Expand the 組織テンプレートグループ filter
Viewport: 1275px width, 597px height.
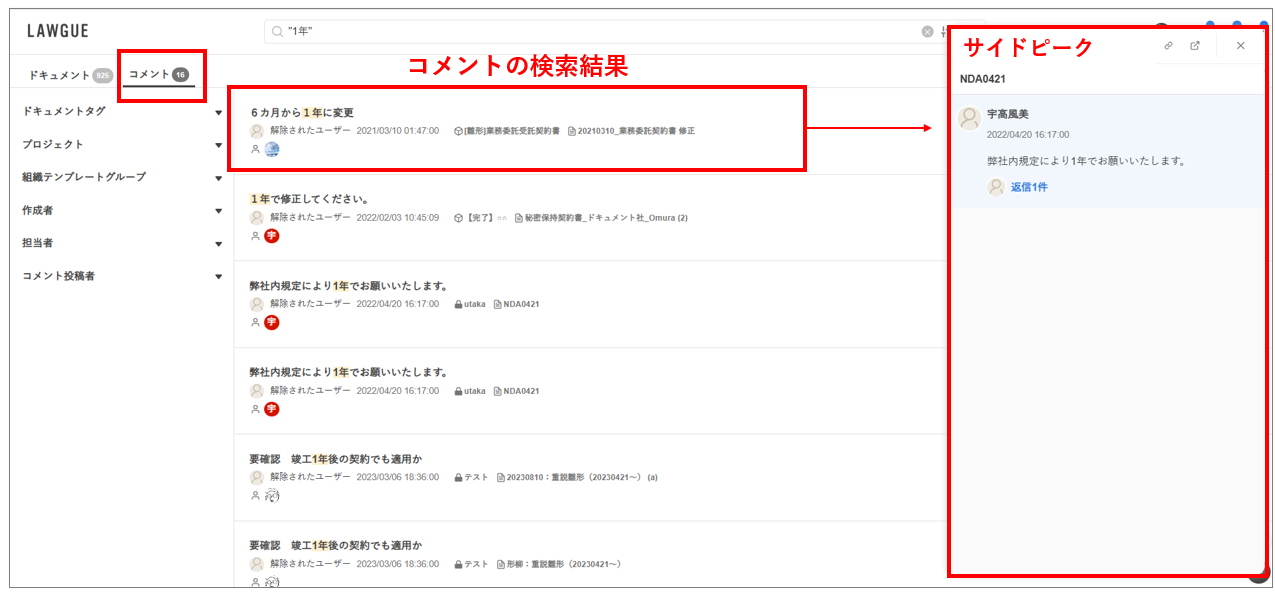coord(218,178)
